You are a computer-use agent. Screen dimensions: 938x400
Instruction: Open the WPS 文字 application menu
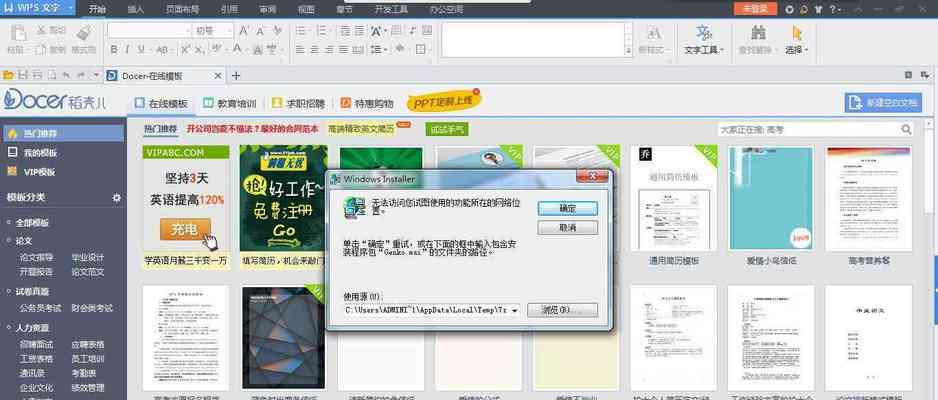coord(38,8)
